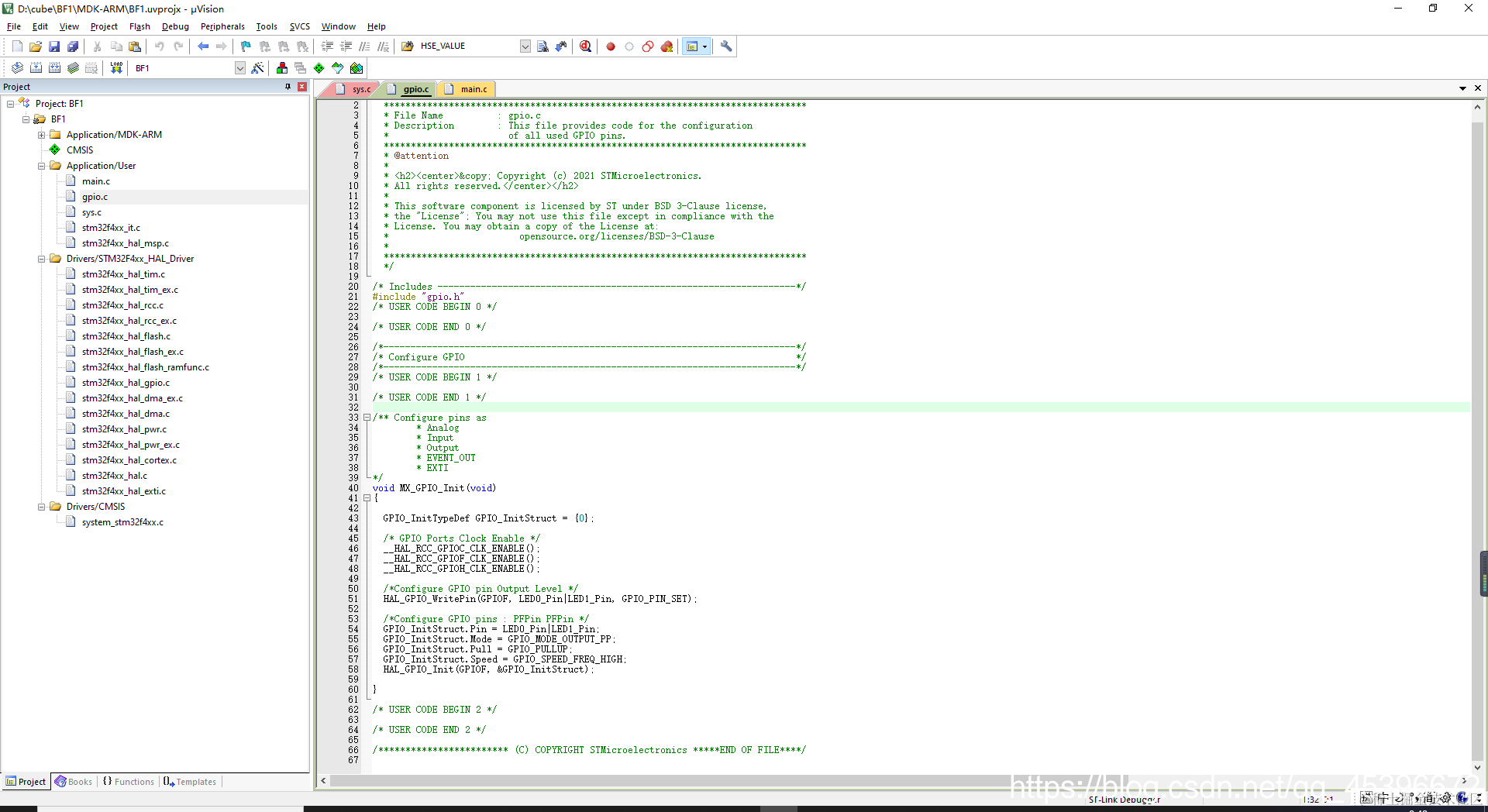The height and width of the screenshot is (812, 1488).
Task: Select stm32f4xx_it.c in the project tree
Action: [111, 228]
